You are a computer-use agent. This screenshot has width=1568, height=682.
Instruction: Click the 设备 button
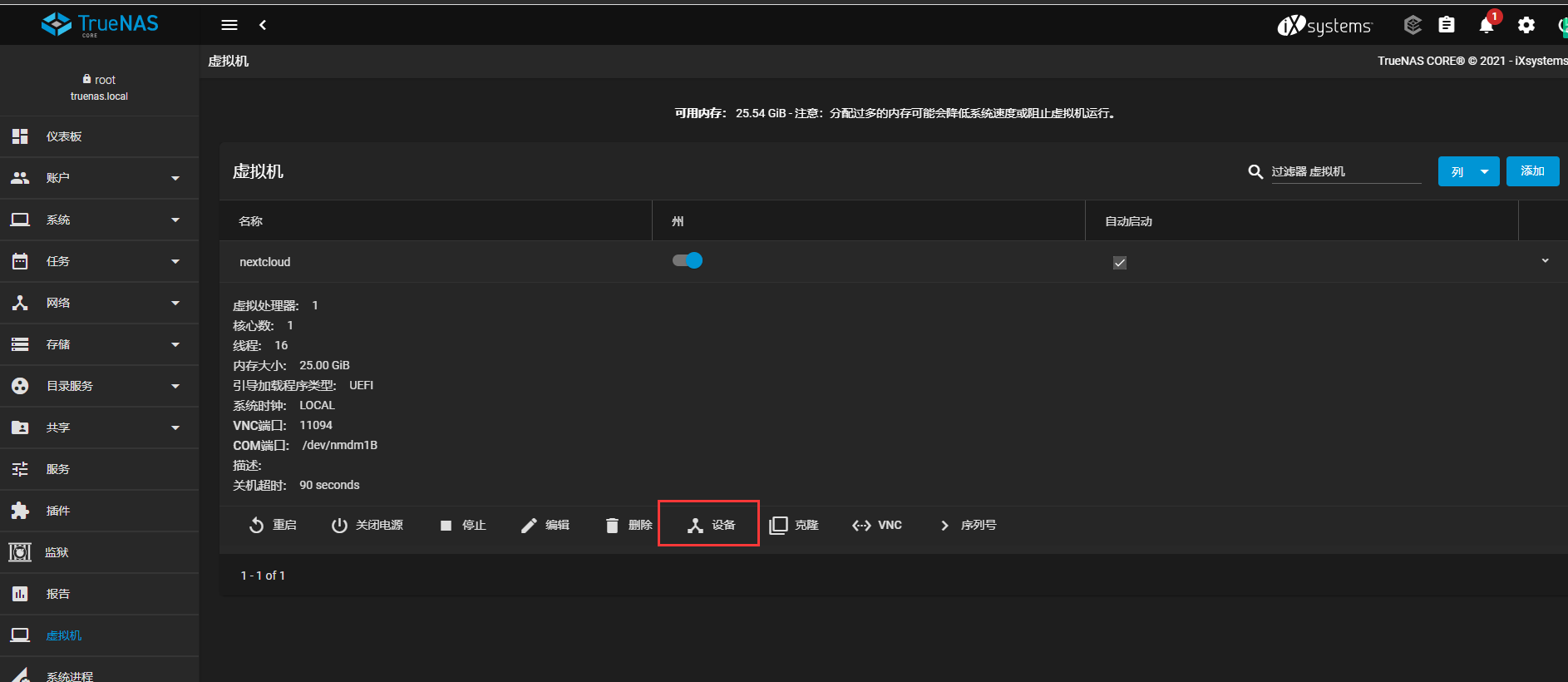tap(712, 525)
